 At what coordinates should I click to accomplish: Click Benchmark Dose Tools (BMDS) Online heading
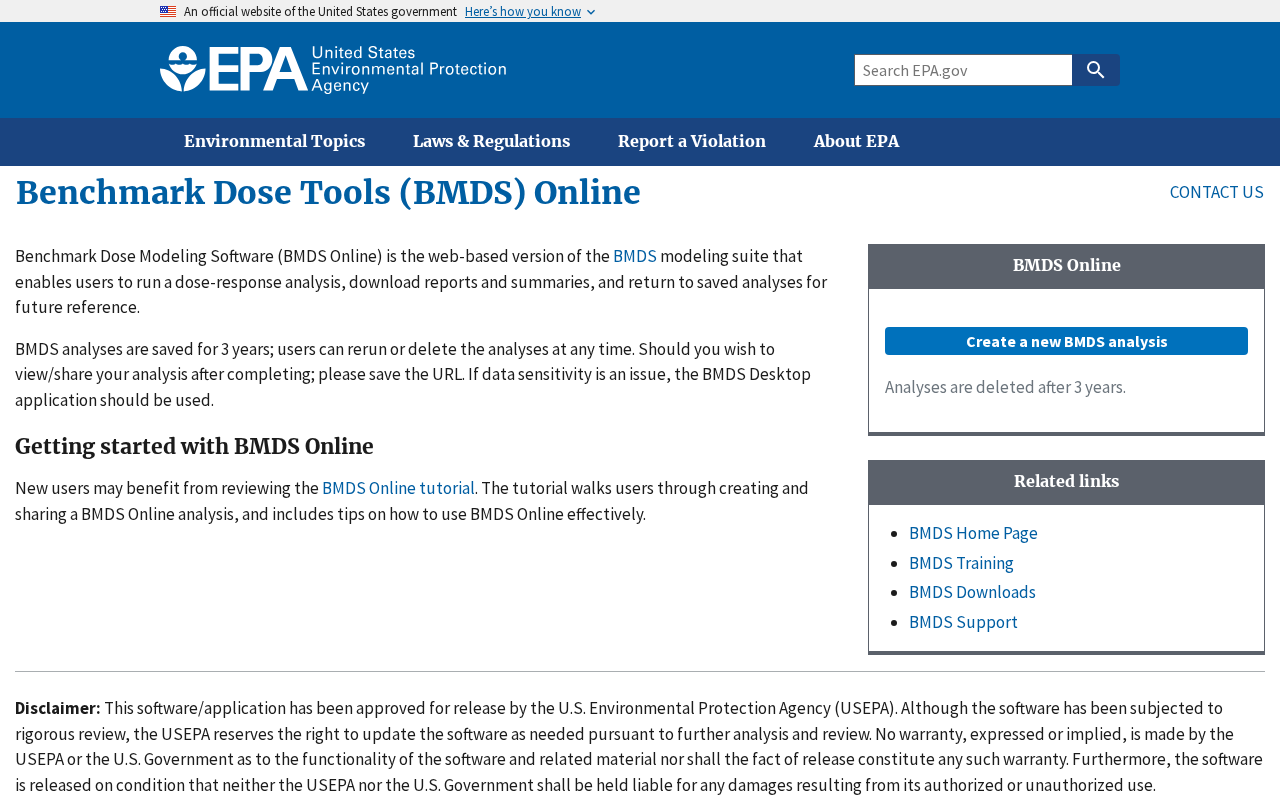328,193
